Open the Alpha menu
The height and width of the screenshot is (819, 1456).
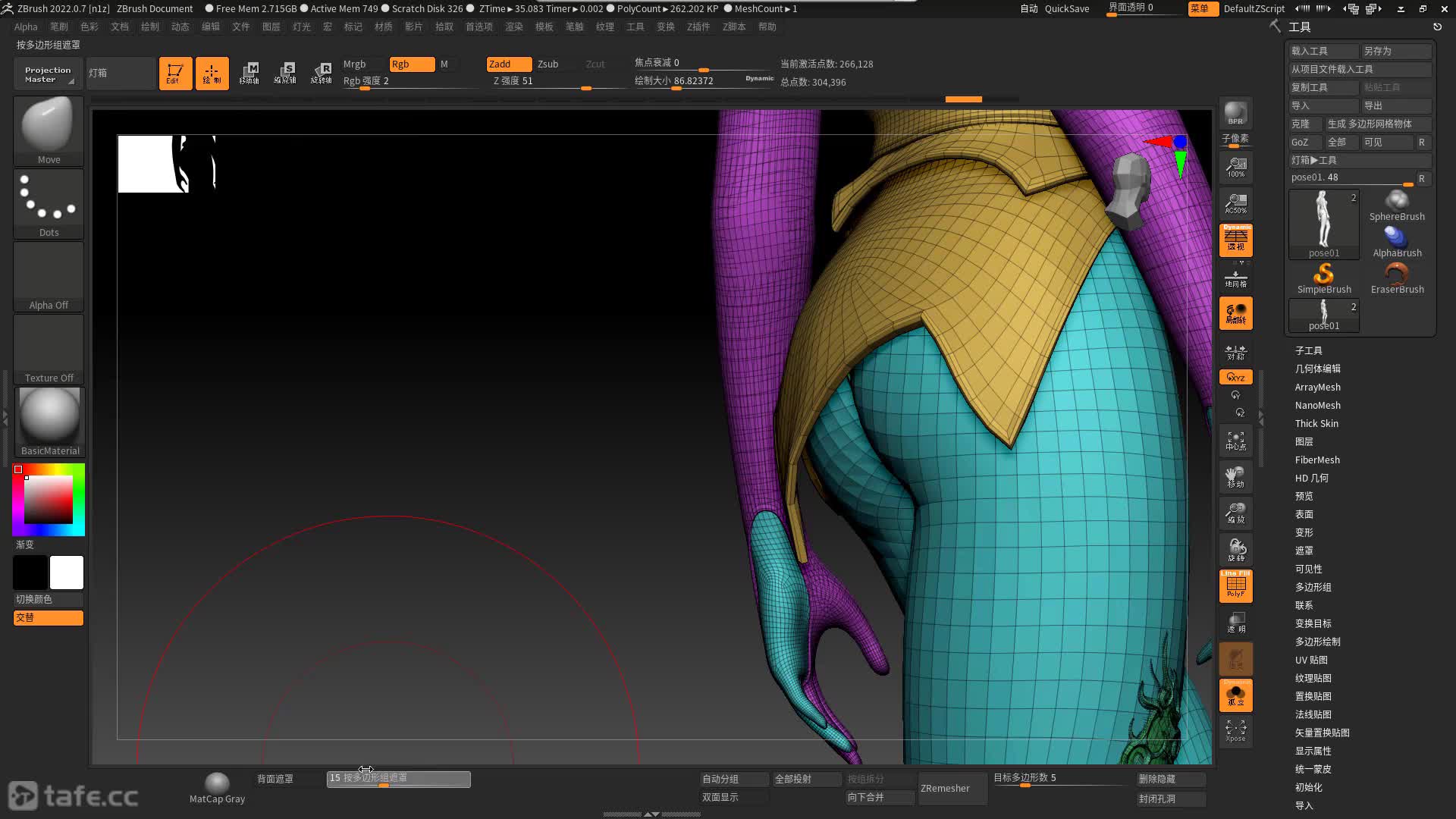click(25, 27)
